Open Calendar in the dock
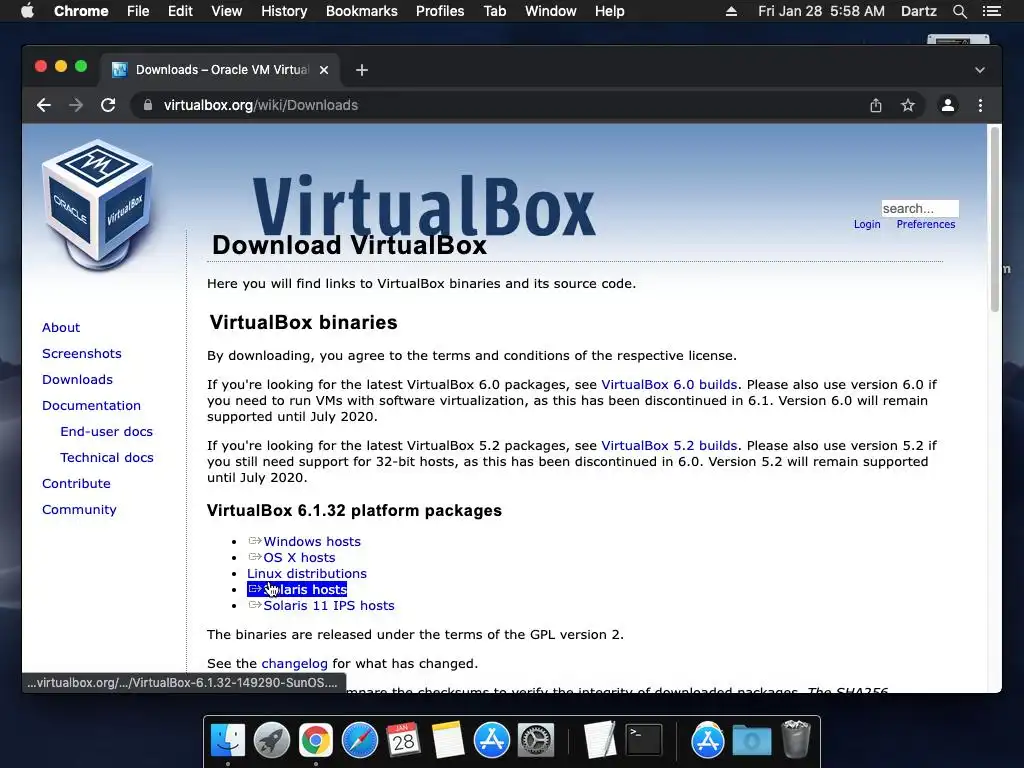This screenshot has width=1024, height=768. click(403, 741)
